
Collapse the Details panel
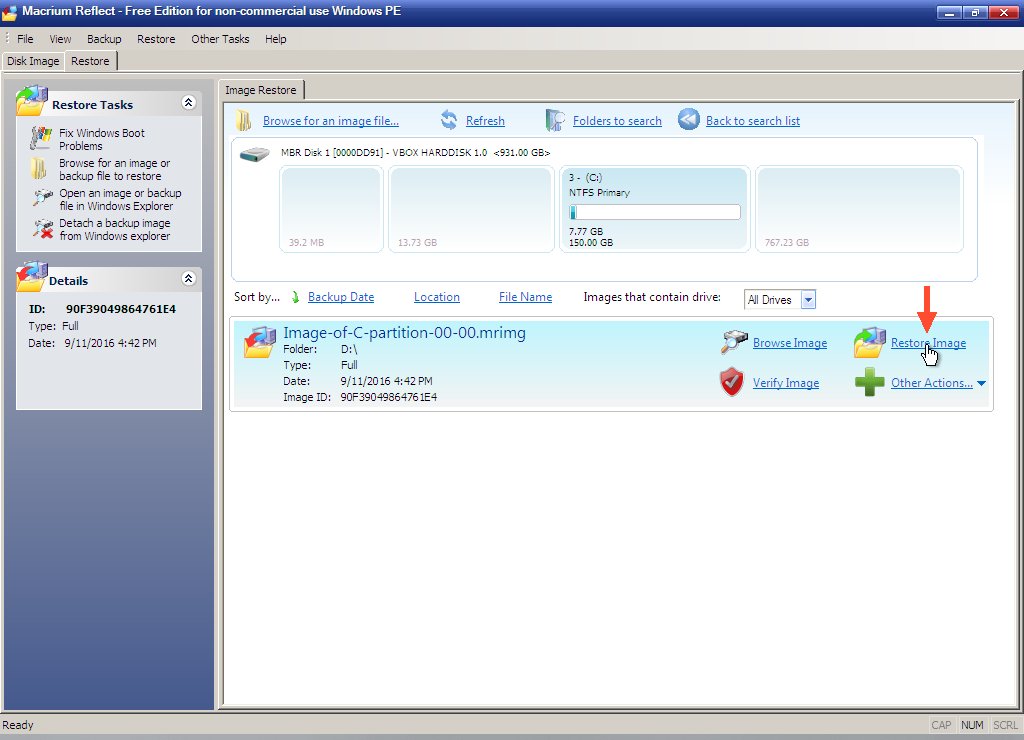pyautogui.click(x=188, y=279)
